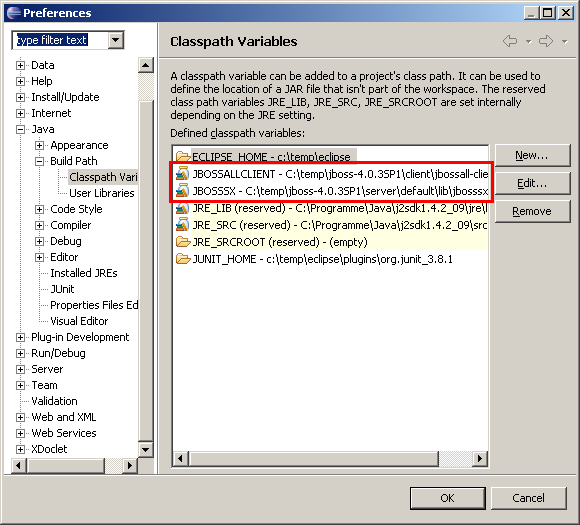Click tree vertical scrollbar up arrow
The width and height of the screenshot is (580, 525).
[x=146, y=65]
